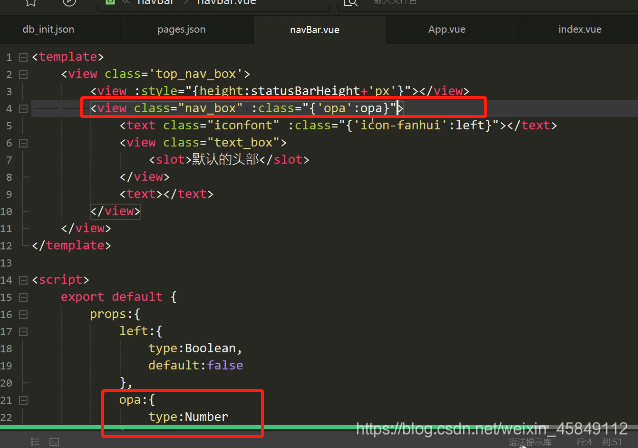The image size is (638, 448).
Task: Click the "text_box" class value on line 6
Action: [243, 142]
